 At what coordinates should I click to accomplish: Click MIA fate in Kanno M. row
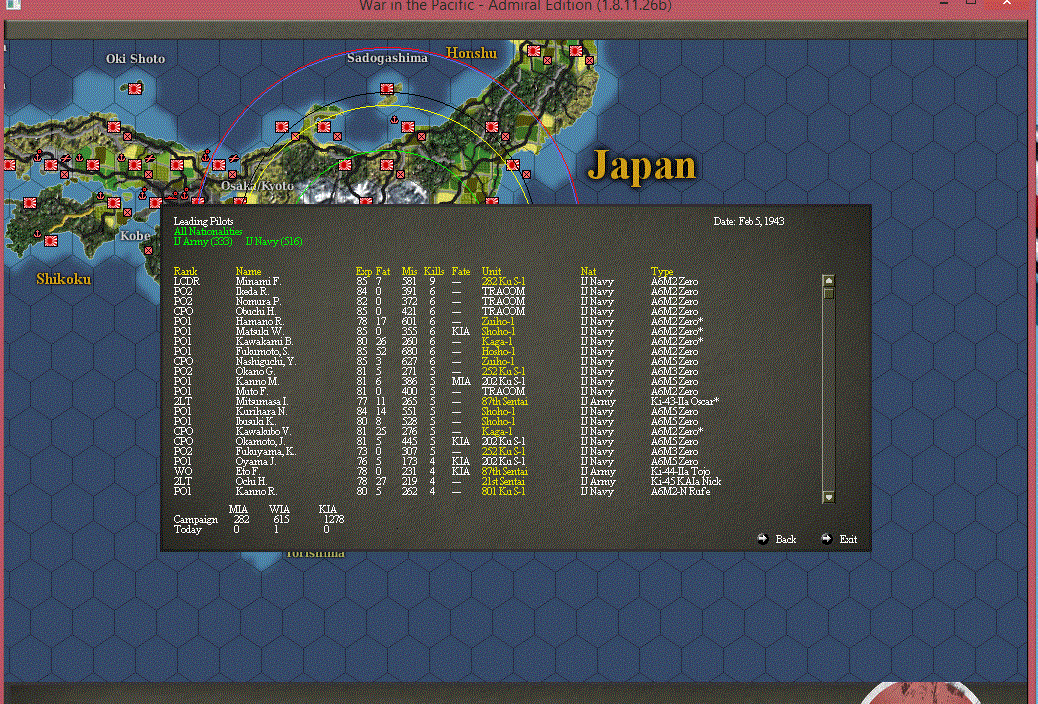point(461,381)
